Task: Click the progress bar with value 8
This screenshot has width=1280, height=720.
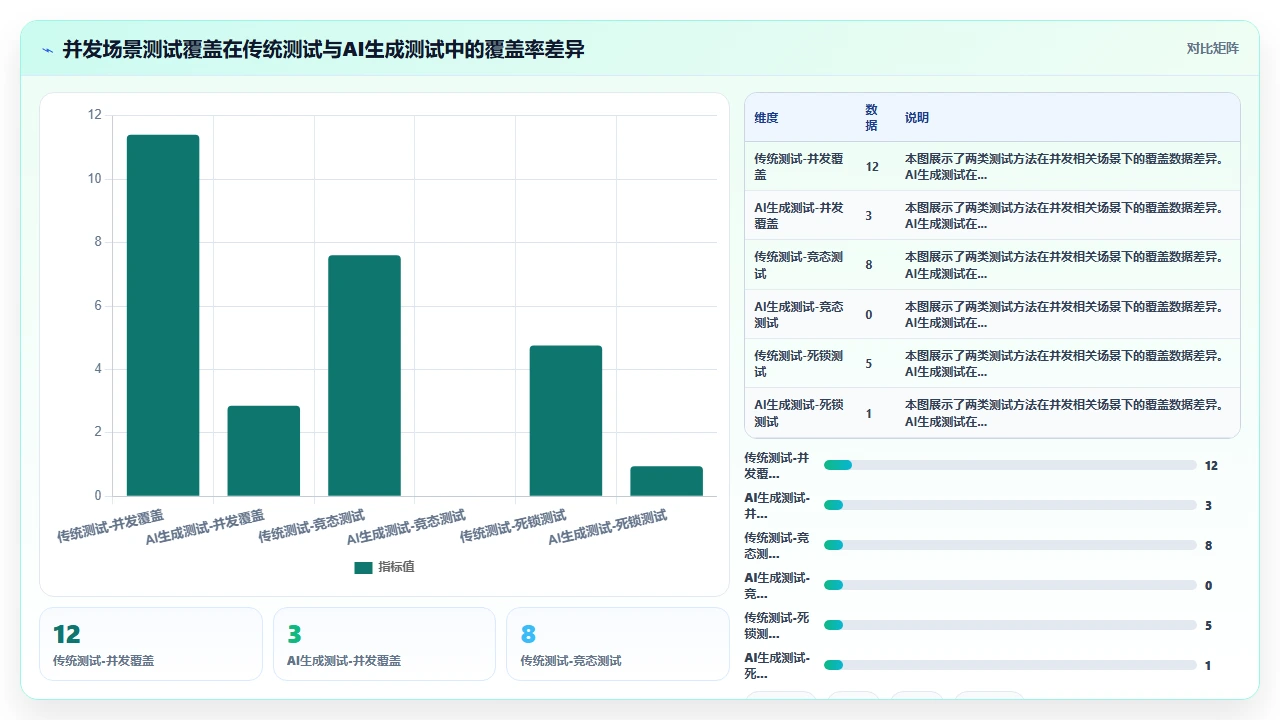Action: point(1010,545)
